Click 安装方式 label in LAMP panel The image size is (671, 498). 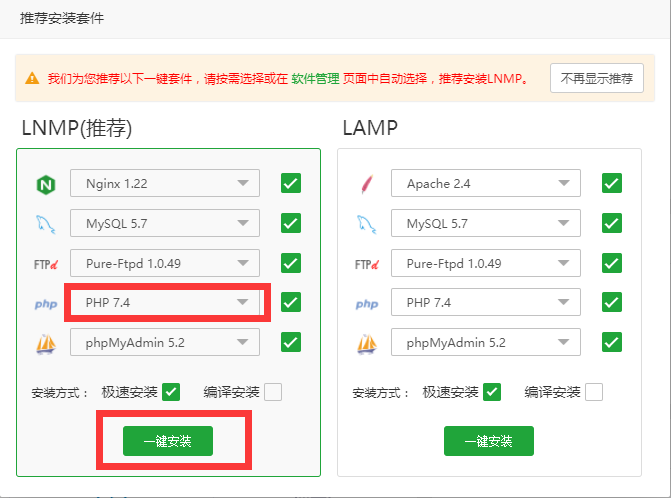click(380, 392)
